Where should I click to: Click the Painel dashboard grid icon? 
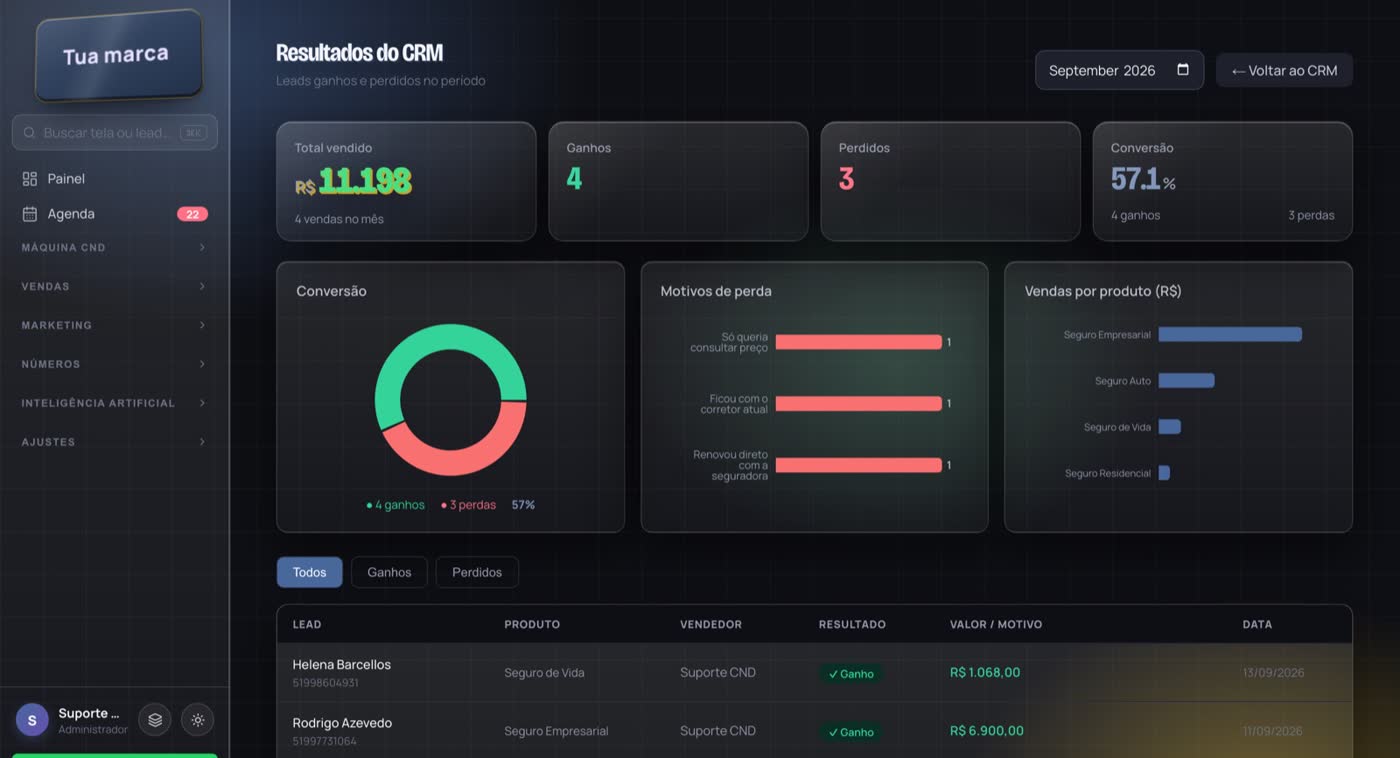coord(30,179)
